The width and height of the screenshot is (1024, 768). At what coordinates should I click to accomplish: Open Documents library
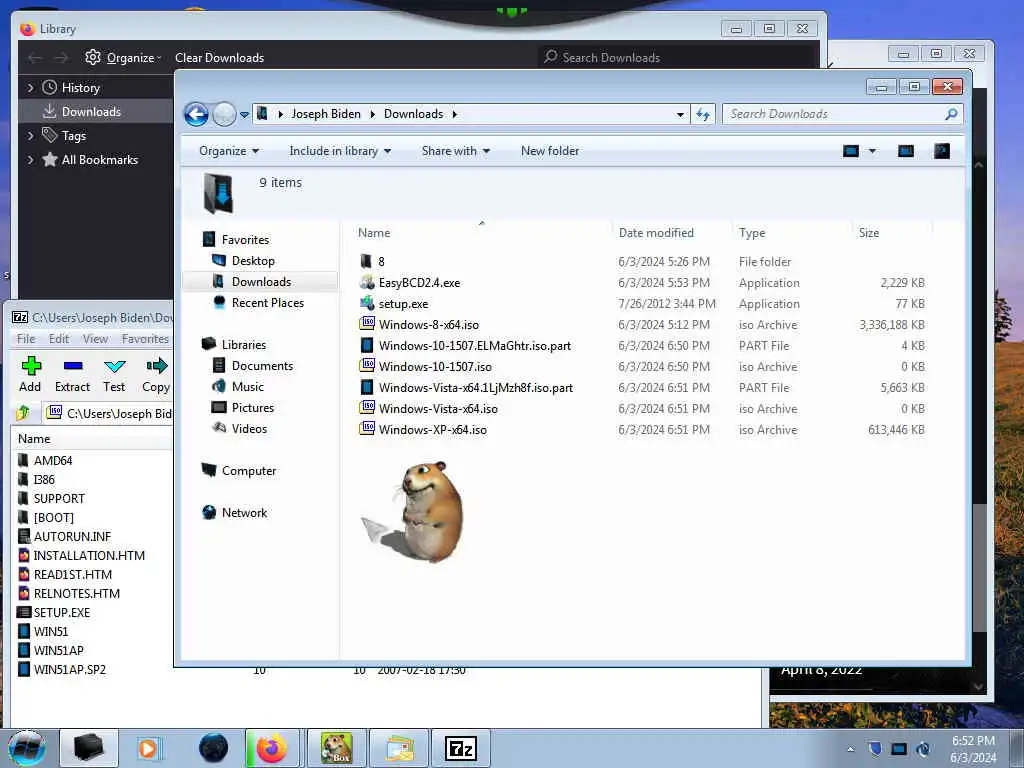262,366
